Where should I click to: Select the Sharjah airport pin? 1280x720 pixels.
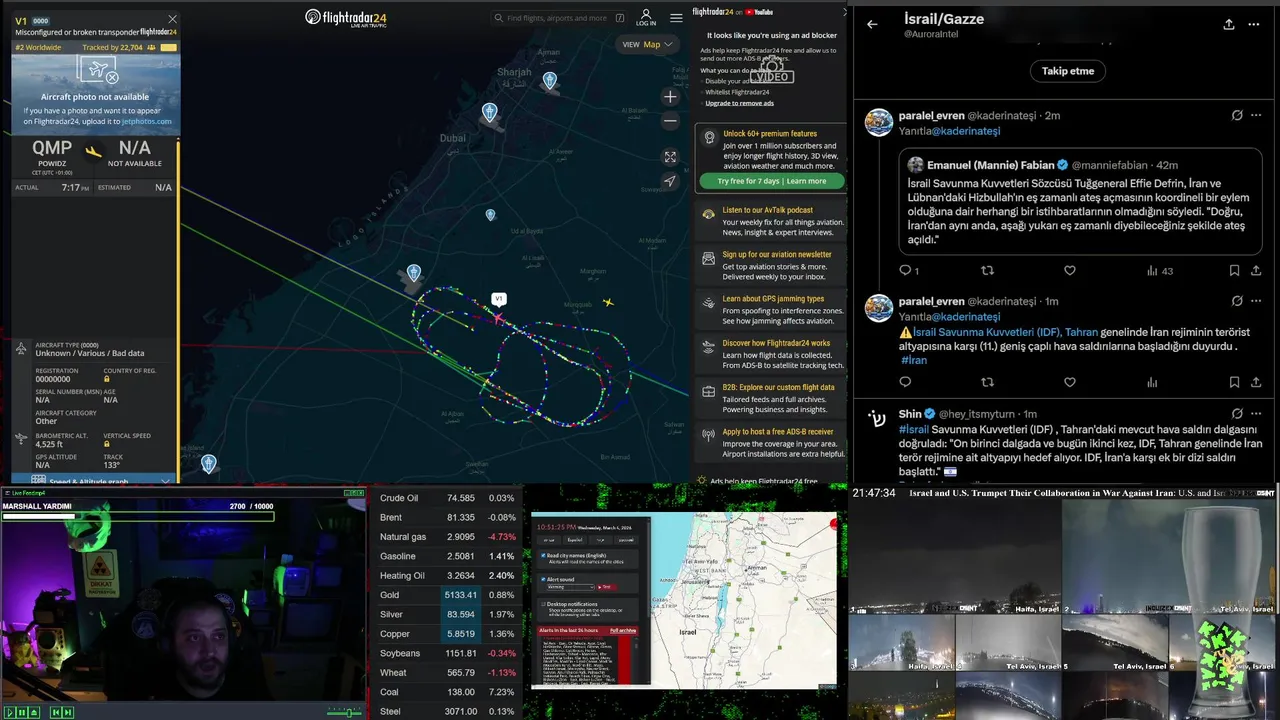550,80
